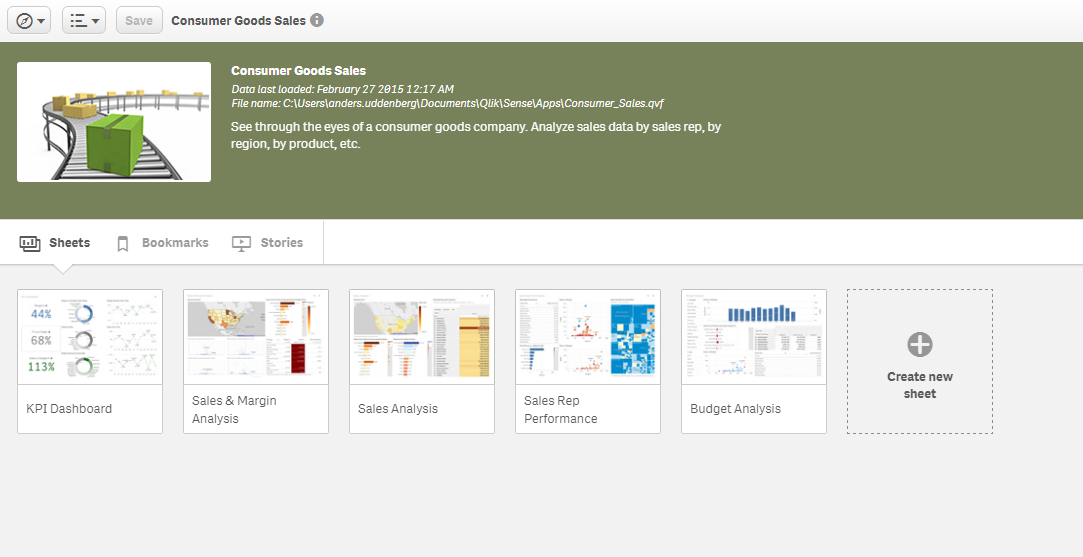
Task: Click the Data last loaded date line
Action: 343,89
